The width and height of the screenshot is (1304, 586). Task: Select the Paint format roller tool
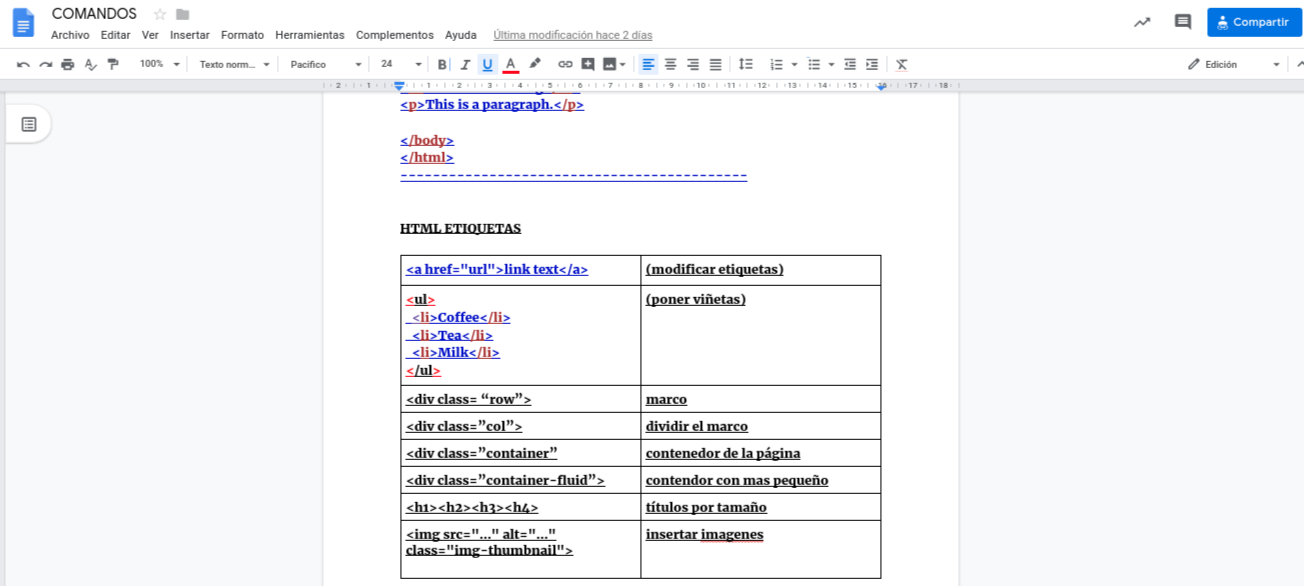(113, 64)
